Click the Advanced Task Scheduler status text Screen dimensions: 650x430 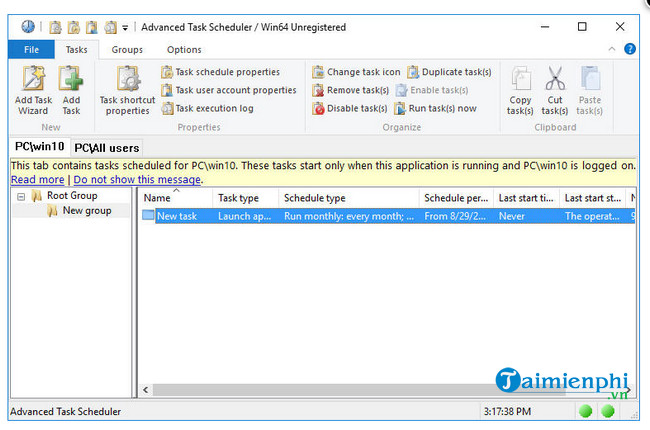(x=65, y=412)
